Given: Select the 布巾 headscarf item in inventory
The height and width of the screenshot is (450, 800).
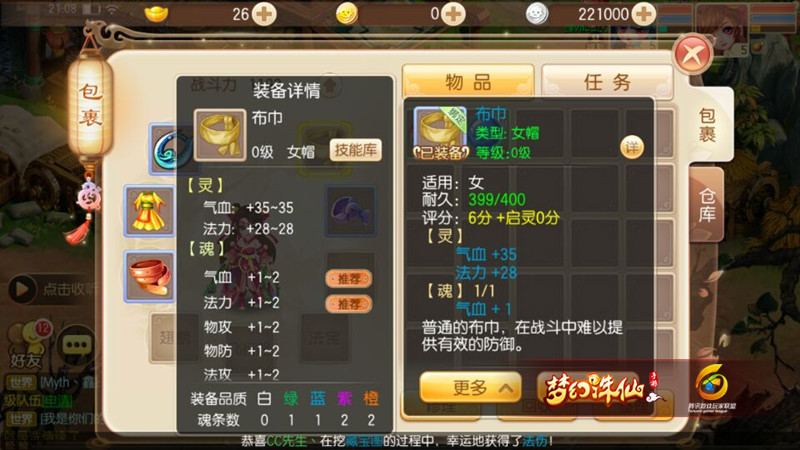Looking at the screenshot, I should click(441, 133).
